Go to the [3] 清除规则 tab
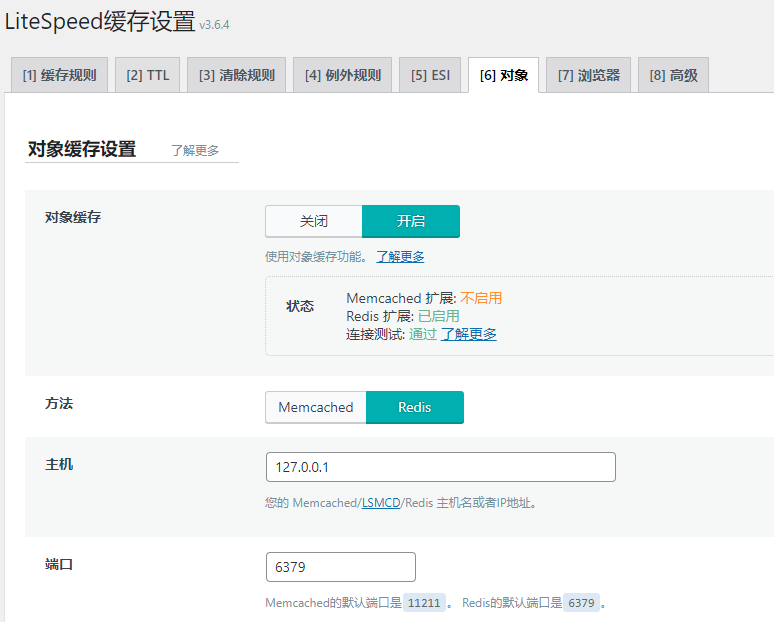The width and height of the screenshot is (774, 622). [236, 75]
